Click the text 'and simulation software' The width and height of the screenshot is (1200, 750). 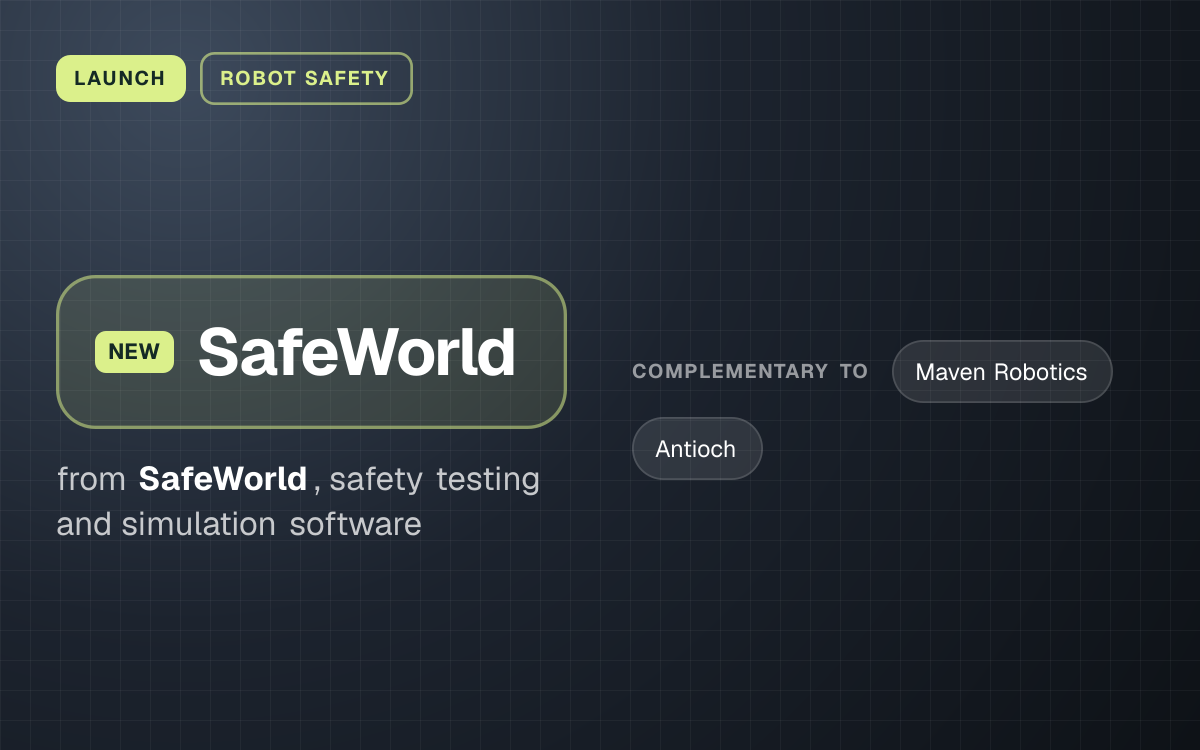[x=239, y=524]
